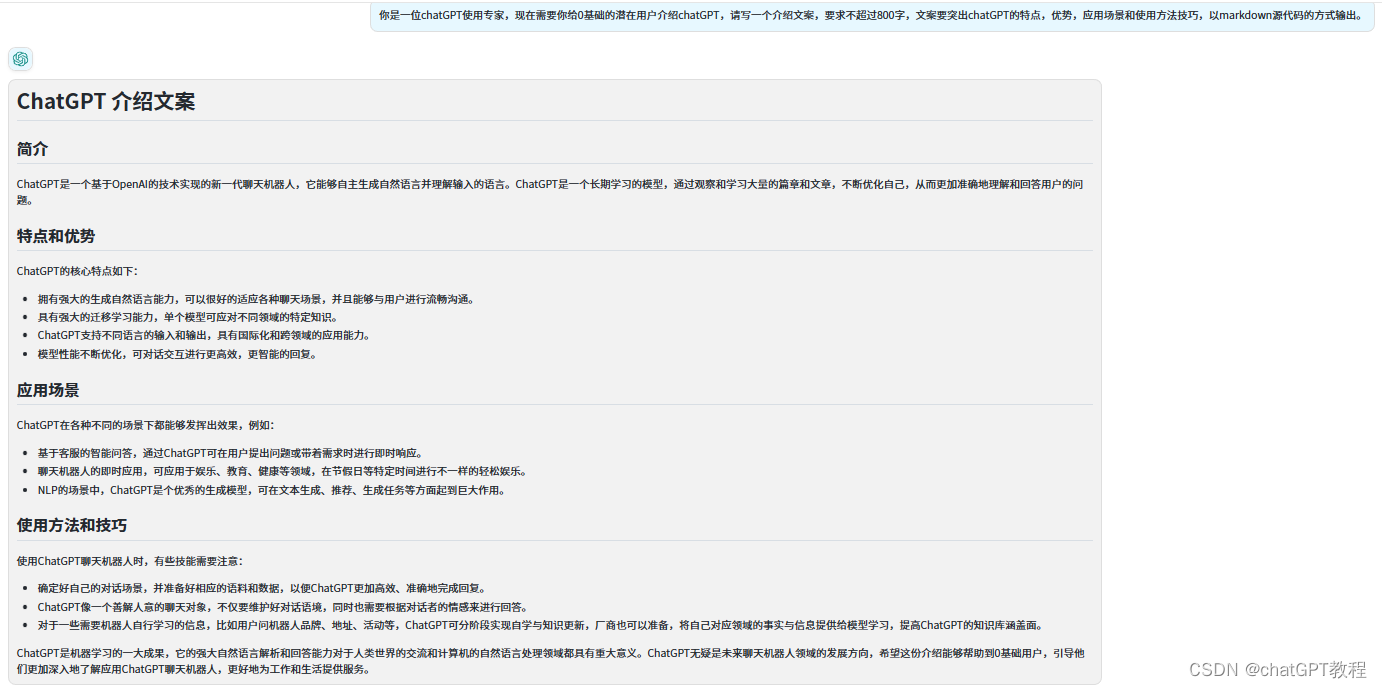Click the '应用场景' section heading

pos(48,390)
